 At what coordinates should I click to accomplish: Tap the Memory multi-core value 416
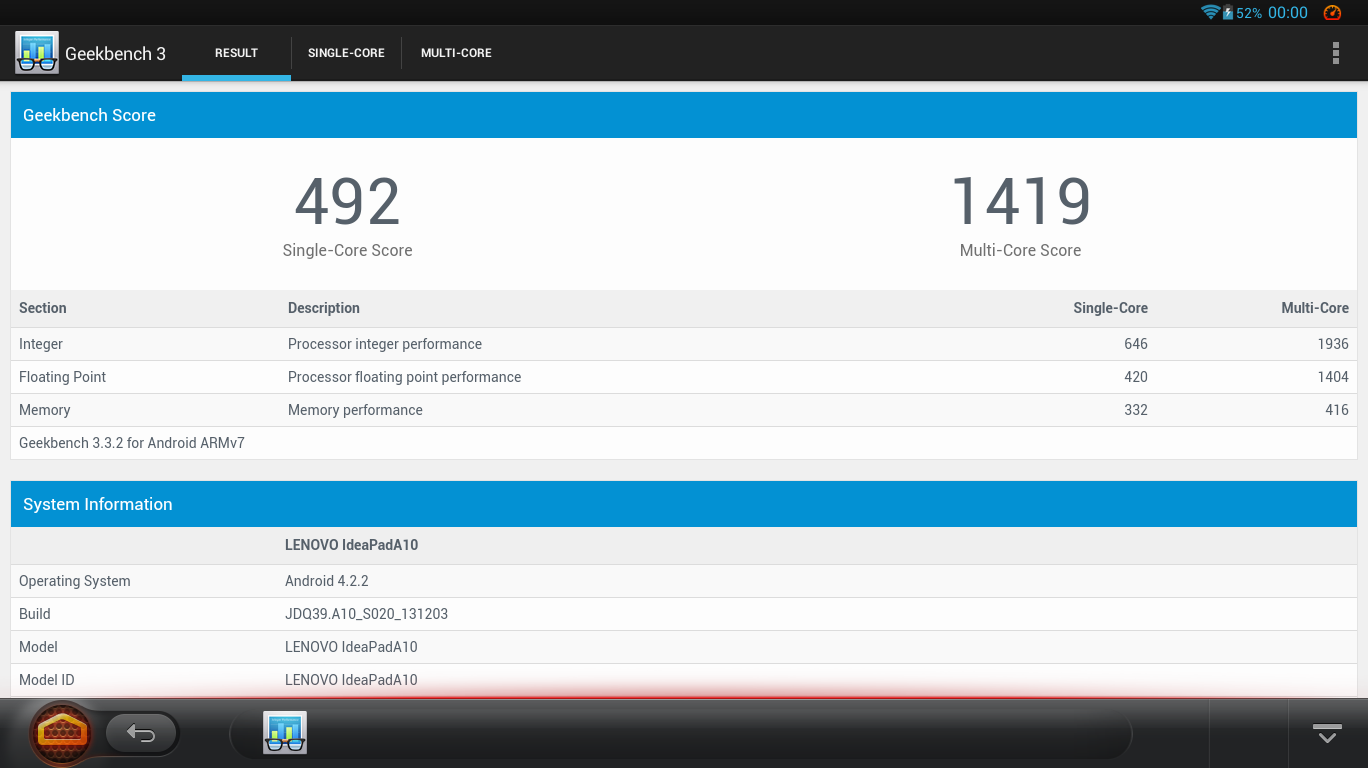tap(1337, 410)
